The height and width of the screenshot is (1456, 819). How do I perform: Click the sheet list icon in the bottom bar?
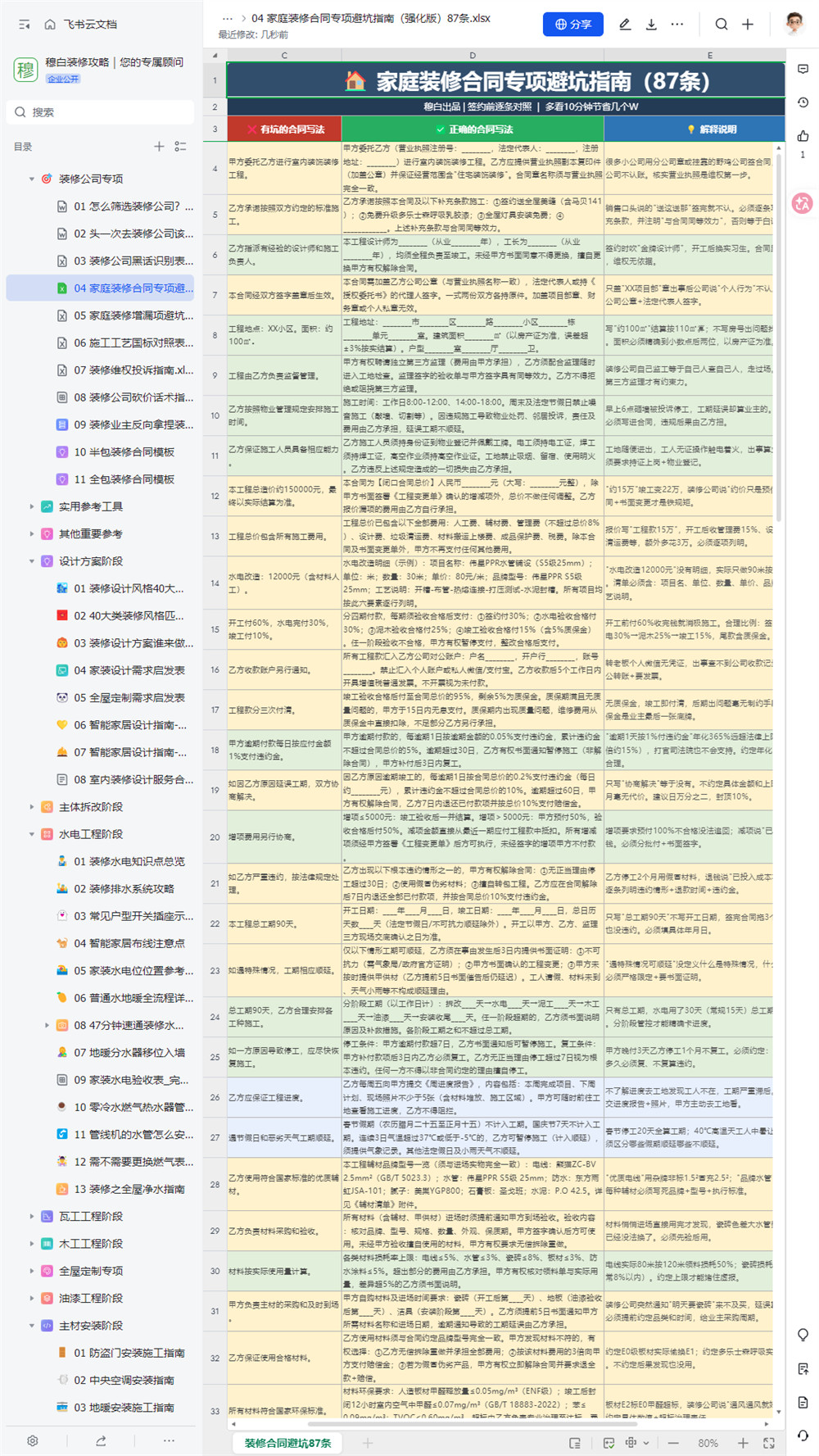[575, 1443]
